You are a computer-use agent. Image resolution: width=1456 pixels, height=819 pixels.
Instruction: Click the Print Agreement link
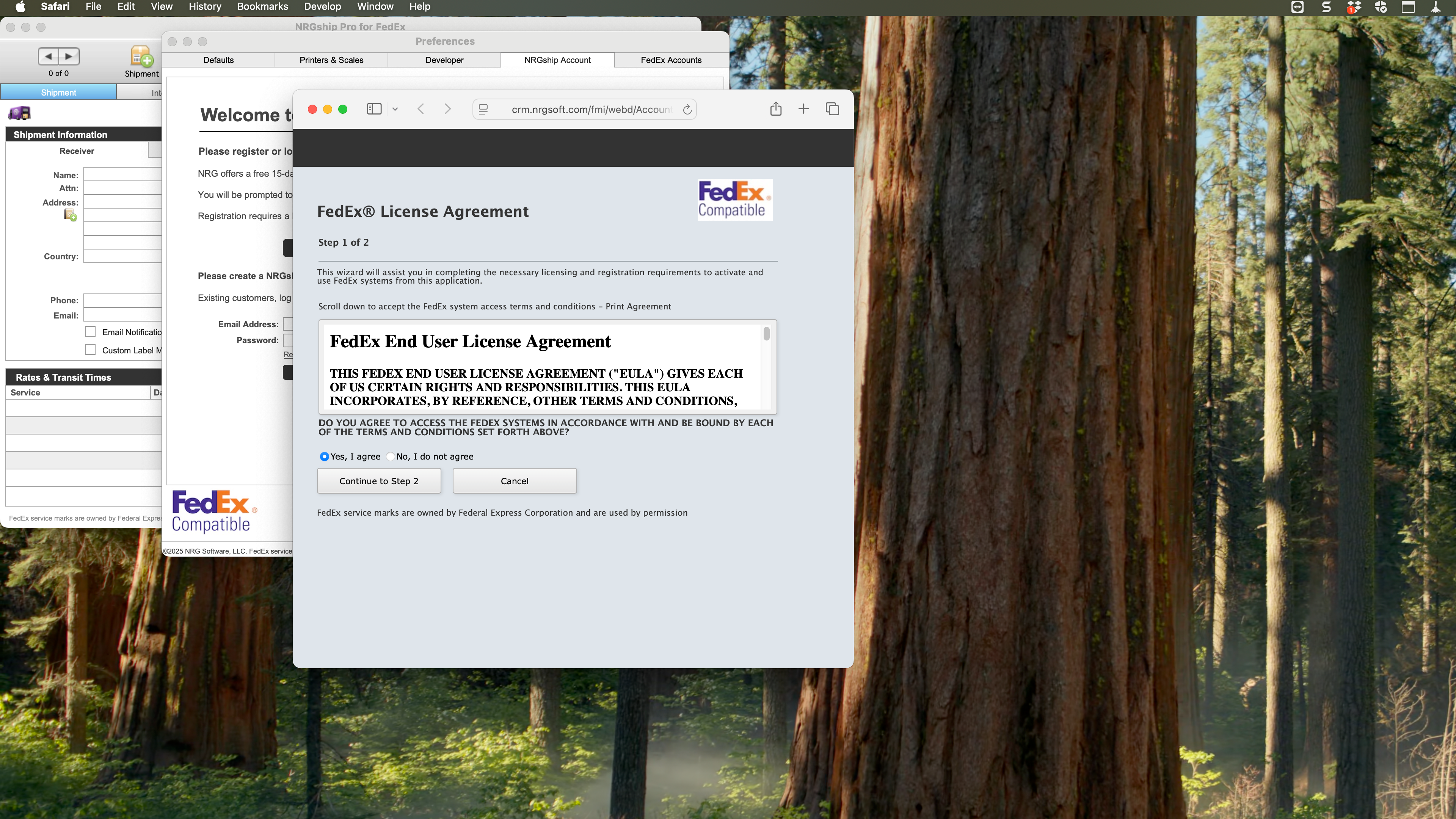pyautogui.click(x=638, y=306)
